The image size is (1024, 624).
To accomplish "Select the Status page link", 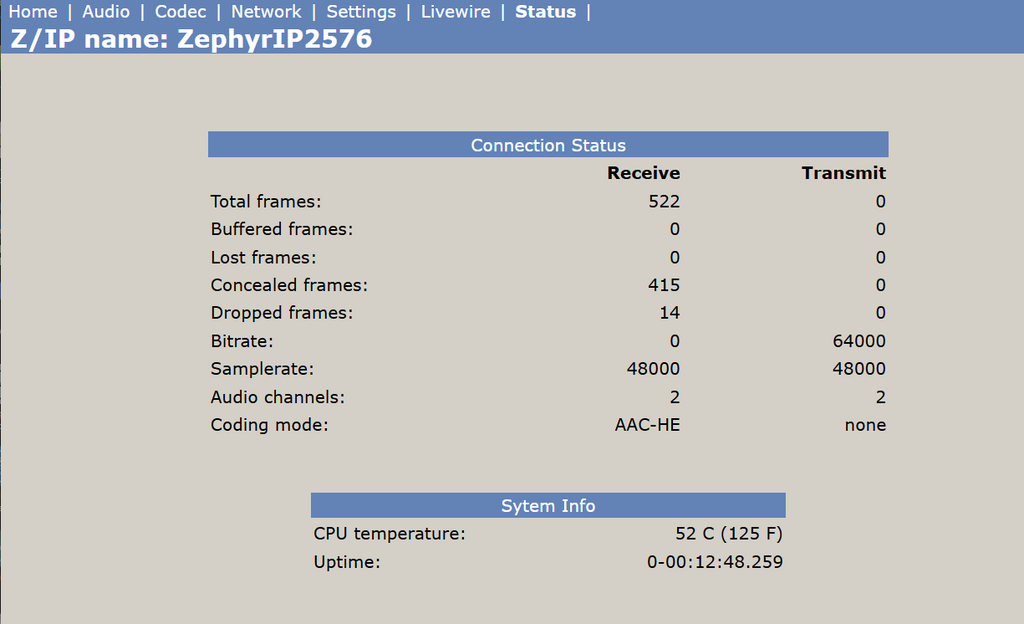I will (x=545, y=12).
